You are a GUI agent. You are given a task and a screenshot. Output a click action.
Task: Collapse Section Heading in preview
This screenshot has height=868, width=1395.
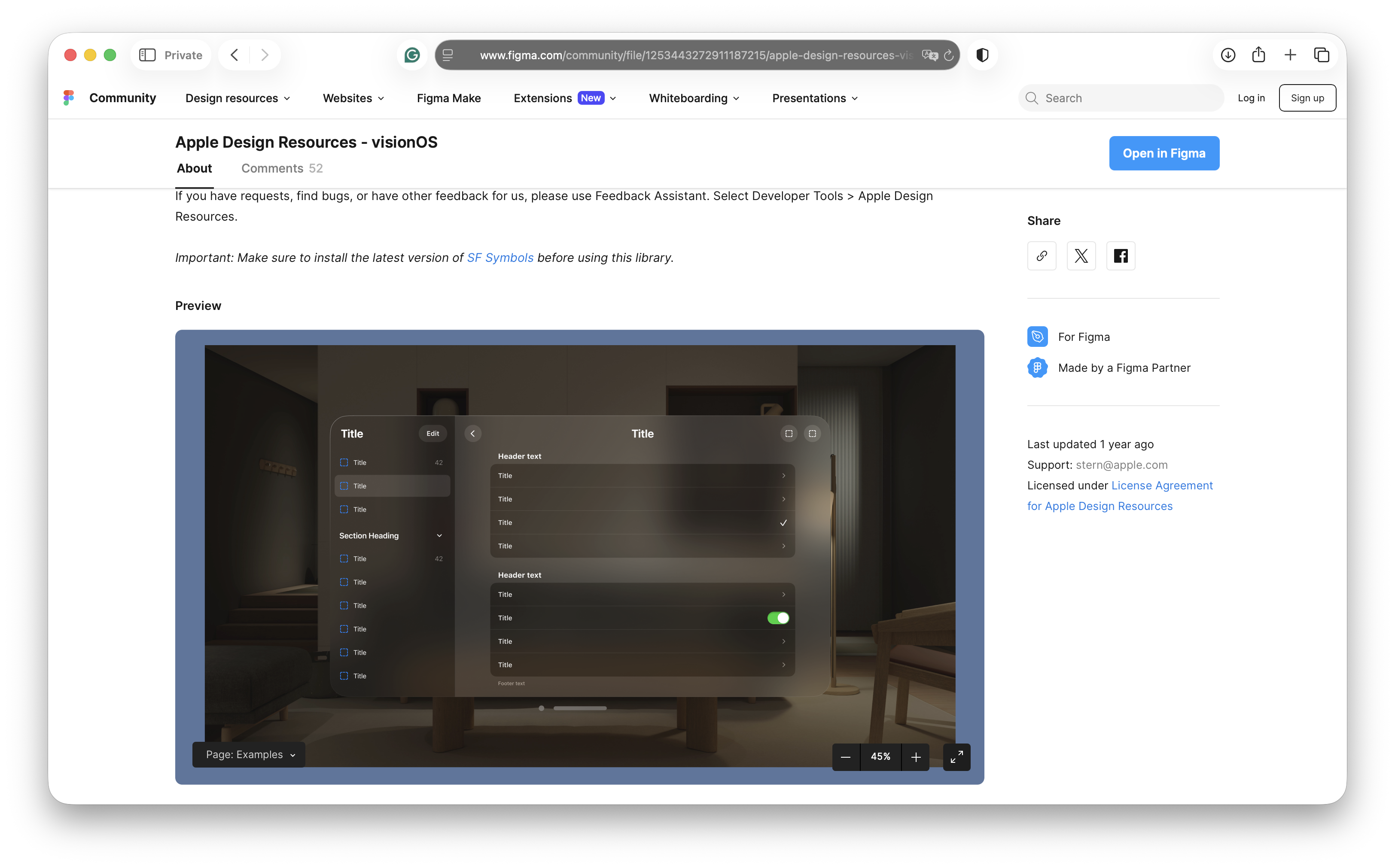coord(440,536)
